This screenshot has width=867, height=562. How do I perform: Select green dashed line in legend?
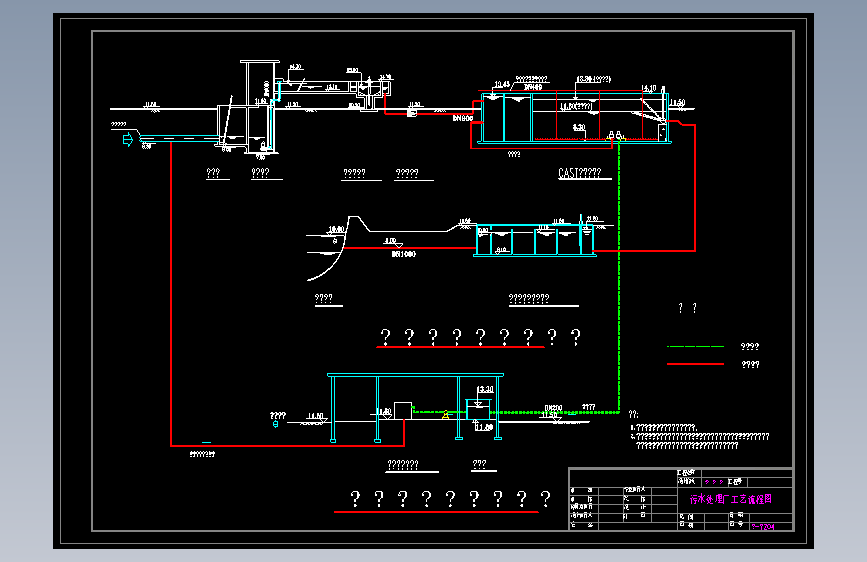coord(696,346)
